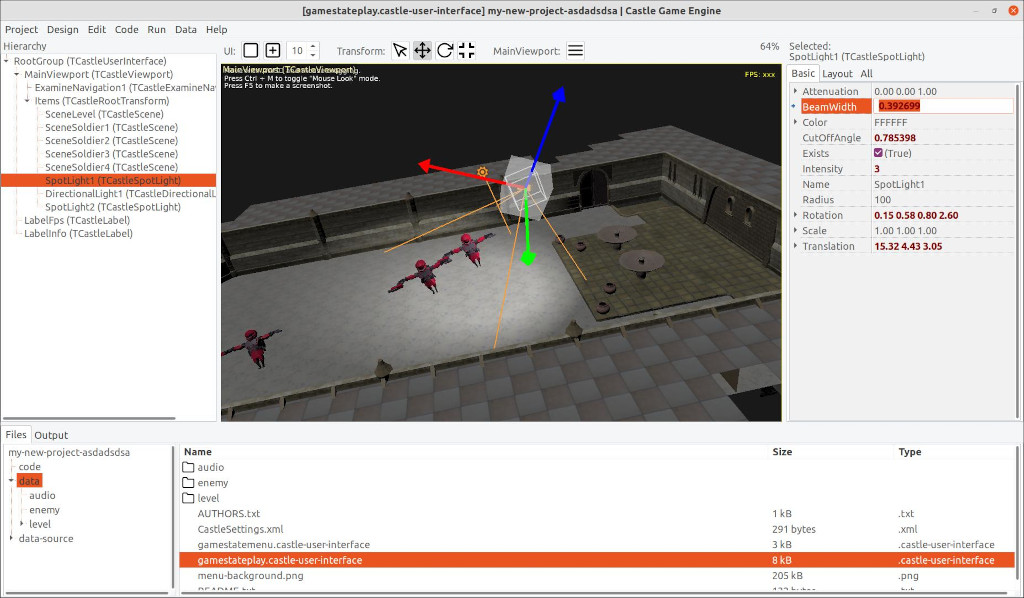Select SpotLight2 in the Hierarchy
This screenshot has width=1024, height=598.
tap(98, 207)
